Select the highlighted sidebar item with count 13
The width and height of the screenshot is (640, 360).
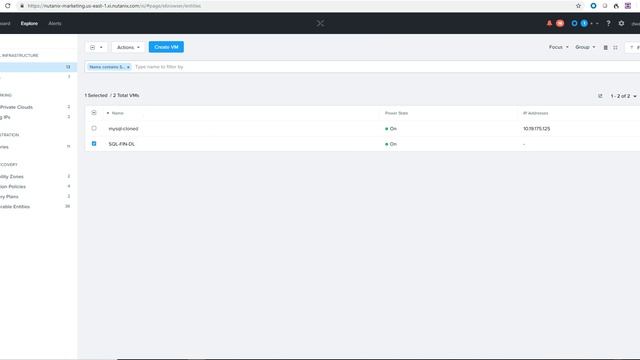37,67
